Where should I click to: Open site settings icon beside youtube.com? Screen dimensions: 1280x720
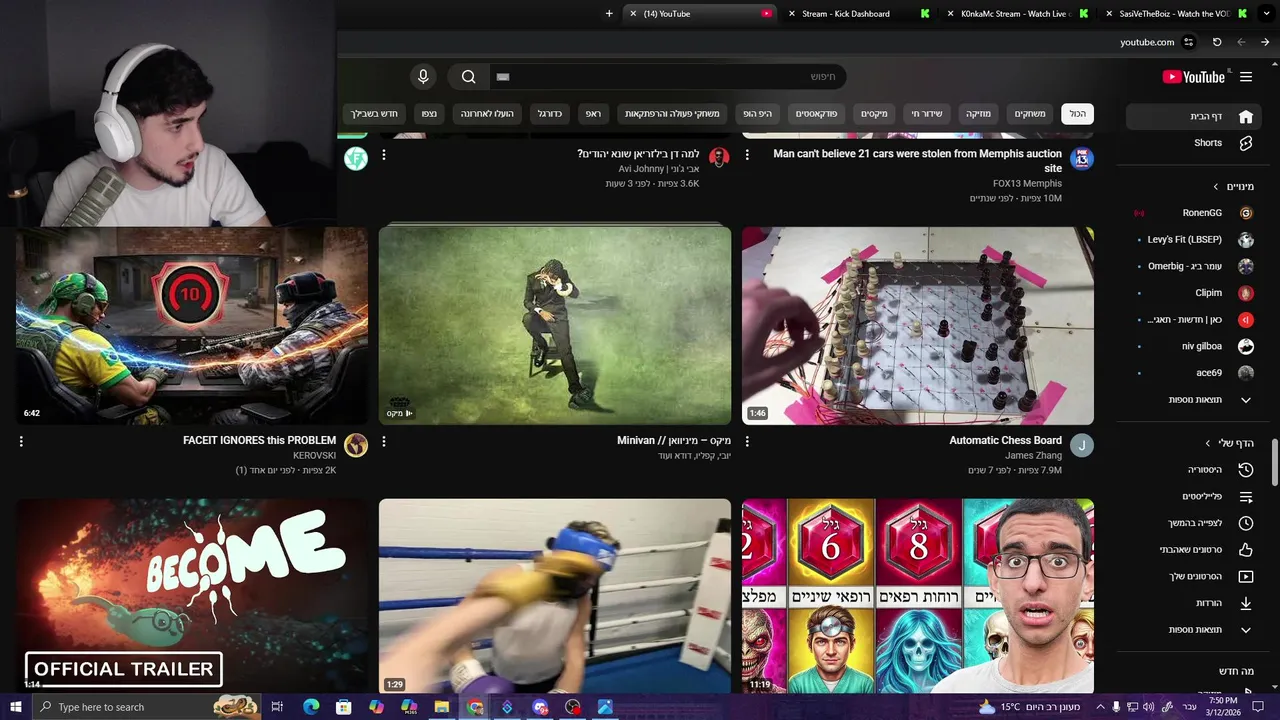pyautogui.click(x=1188, y=42)
